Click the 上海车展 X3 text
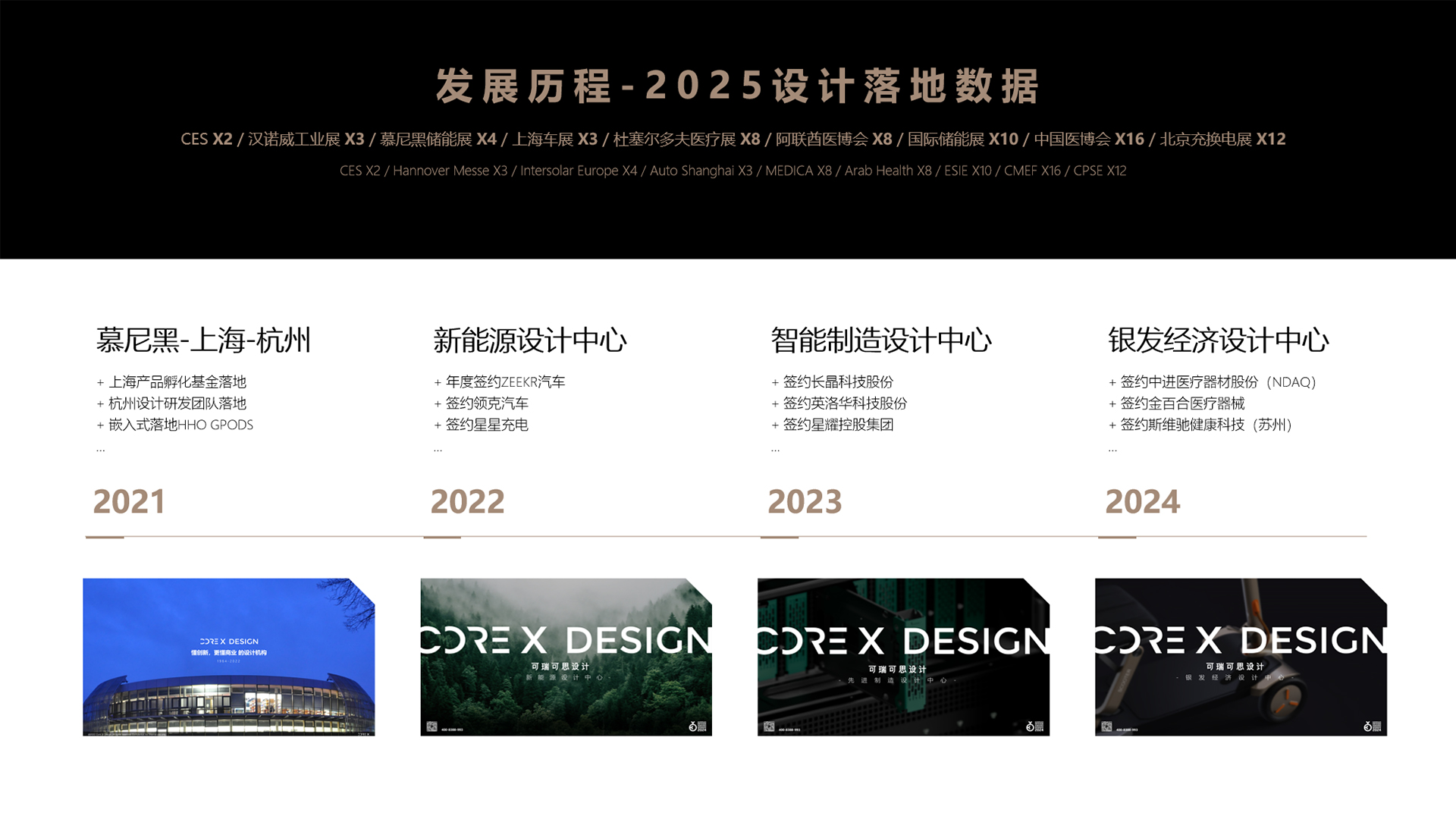Screen dimensions: 1456x819 point(555,140)
